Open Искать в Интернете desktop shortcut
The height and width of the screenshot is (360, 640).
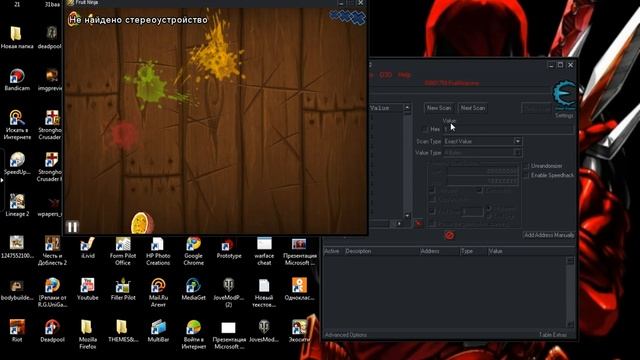(x=17, y=125)
